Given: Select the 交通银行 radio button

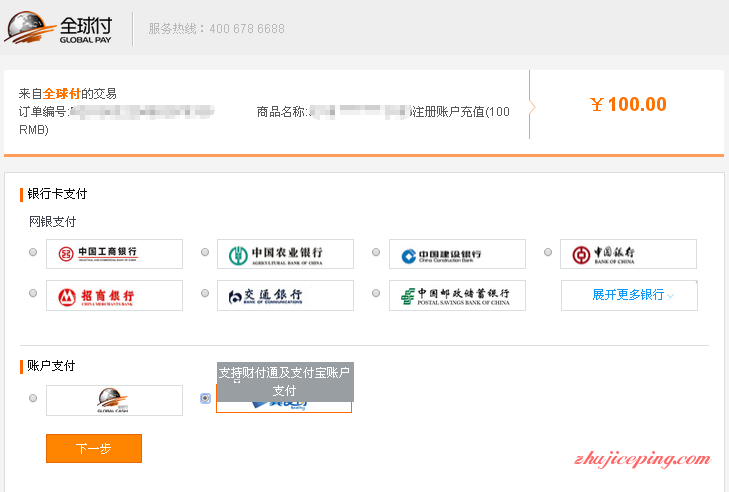Looking at the screenshot, I should tap(205, 293).
